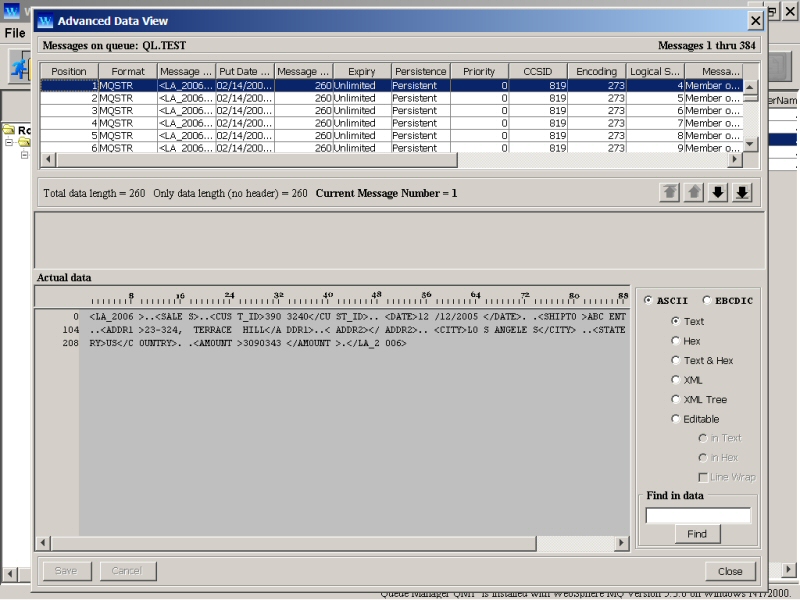Click the running man toolbar icon
Image resolution: width=800 pixels, height=600 pixels.
point(19,66)
